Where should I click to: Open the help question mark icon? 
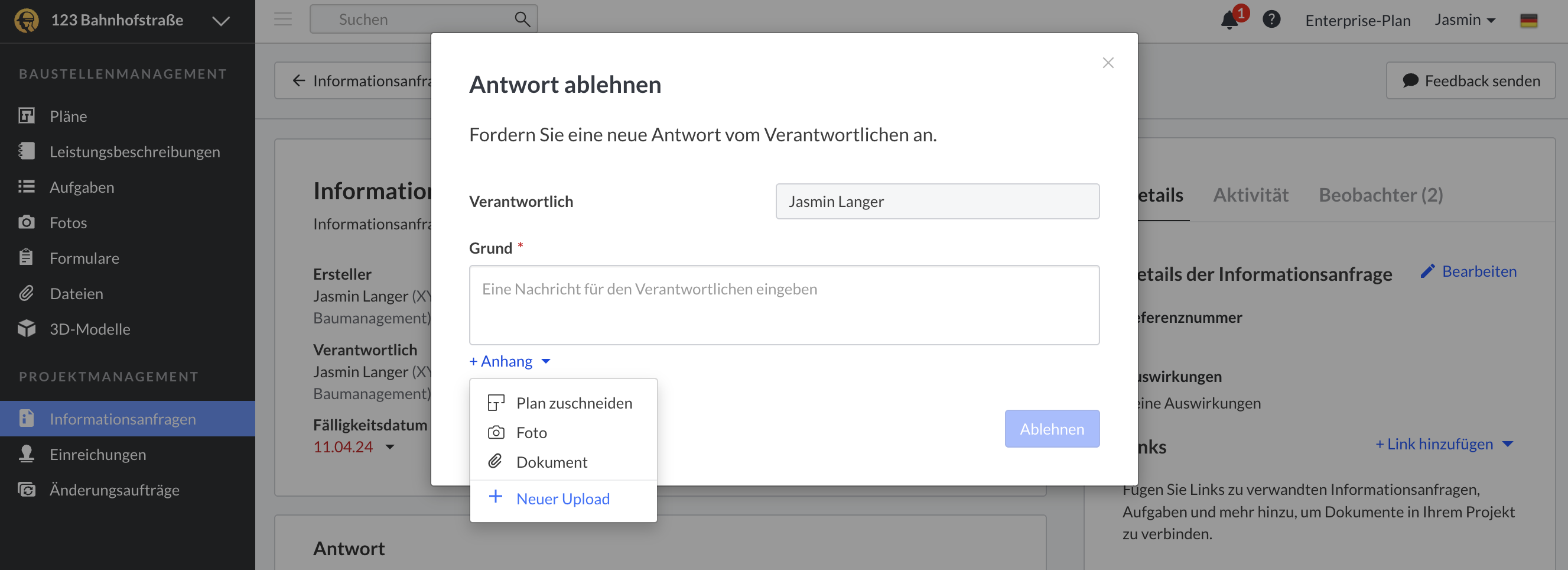1271,20
